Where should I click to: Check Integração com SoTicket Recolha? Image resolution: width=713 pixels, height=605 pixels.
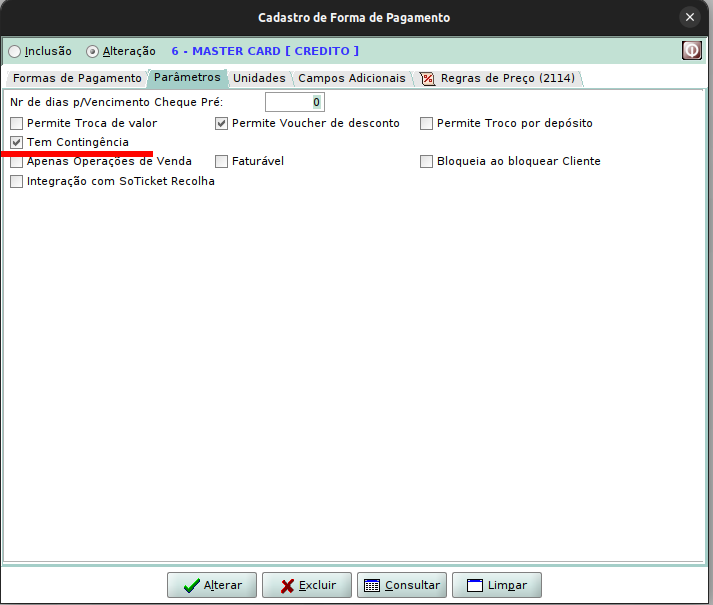(x=16, y=181)
